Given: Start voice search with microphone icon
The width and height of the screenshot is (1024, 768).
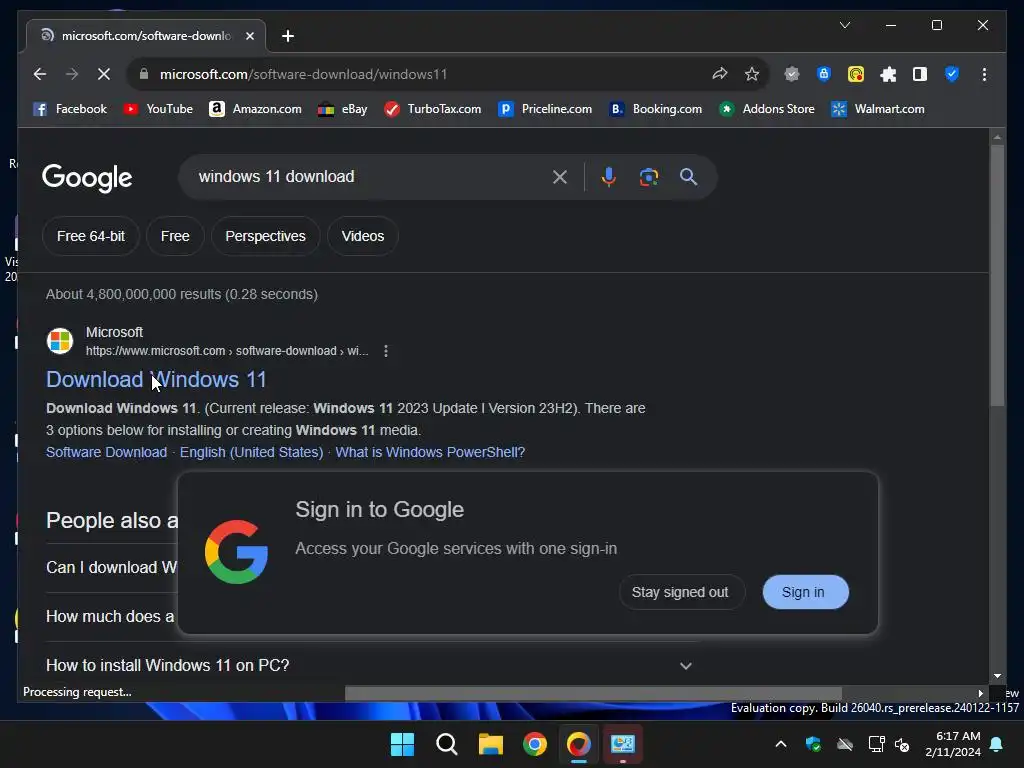Looking at the screenshot, I should coord(609,177).
